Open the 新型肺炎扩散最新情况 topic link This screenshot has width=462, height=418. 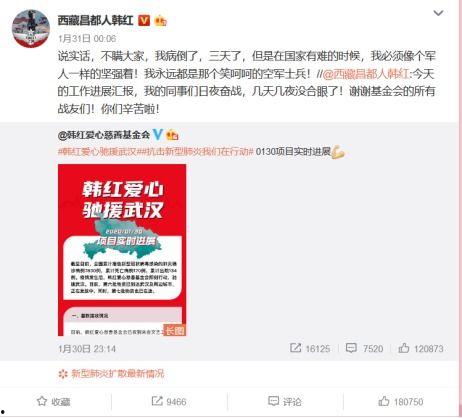pos(111,374)
